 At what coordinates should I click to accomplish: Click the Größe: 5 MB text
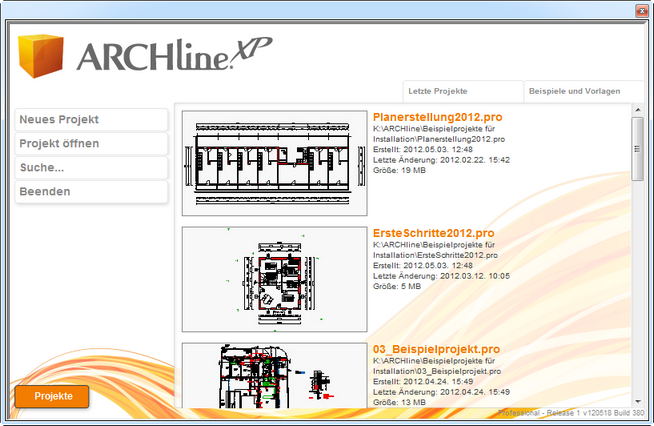(397, 286)
